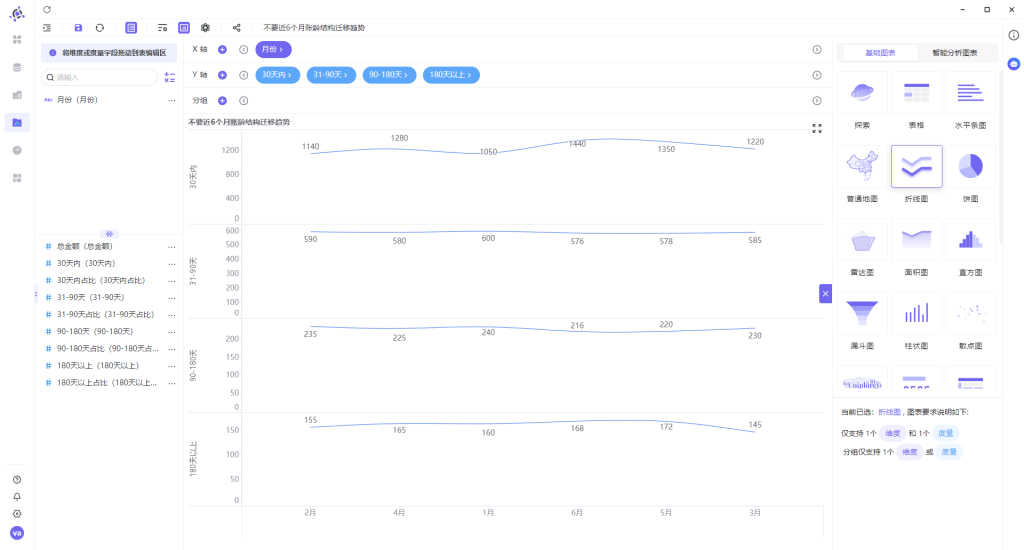Add a field to X axis
The image size is (1024, 550).
[222, 50]
